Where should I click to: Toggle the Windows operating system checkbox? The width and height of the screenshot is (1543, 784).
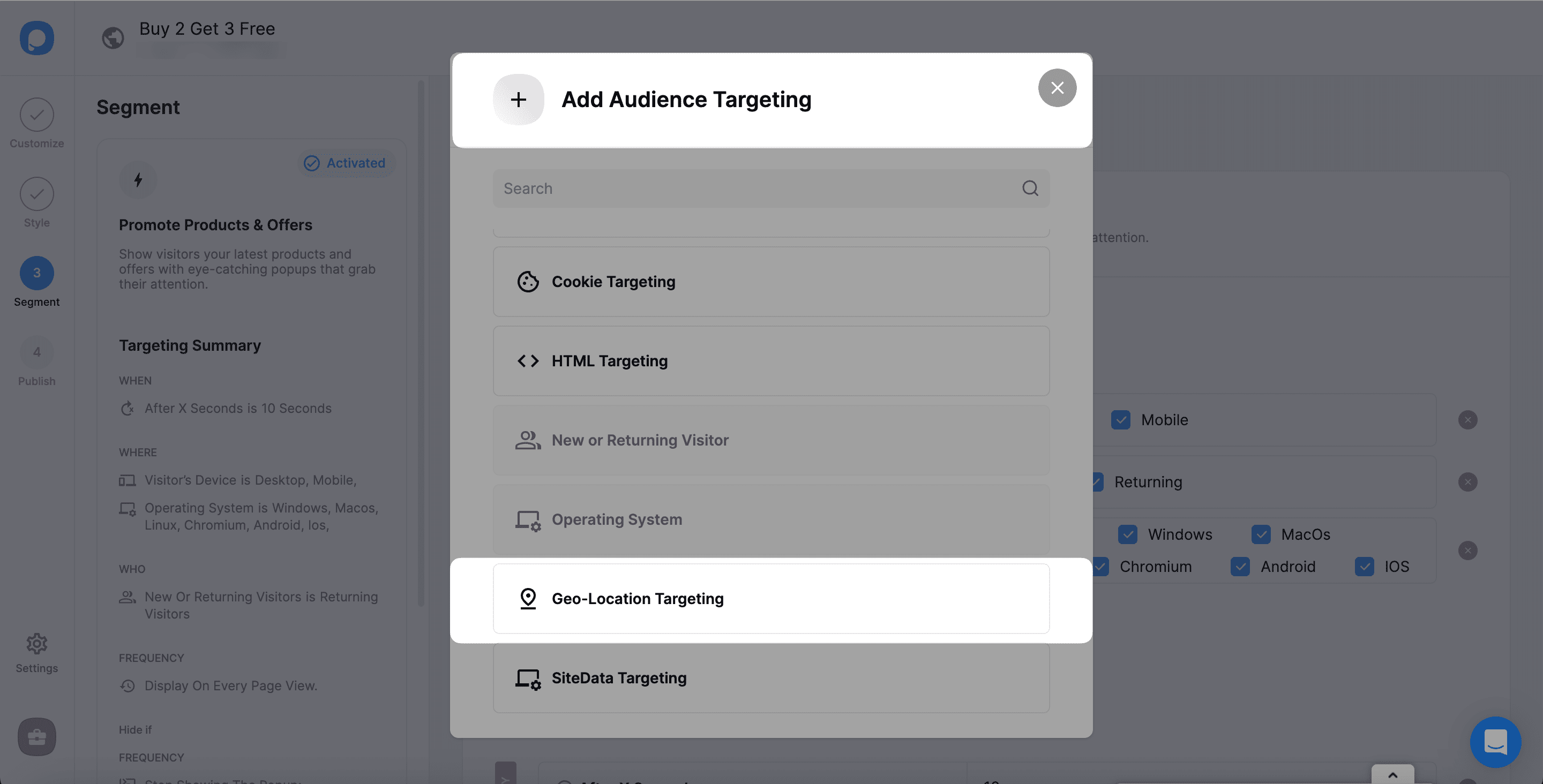point(1127,534)
